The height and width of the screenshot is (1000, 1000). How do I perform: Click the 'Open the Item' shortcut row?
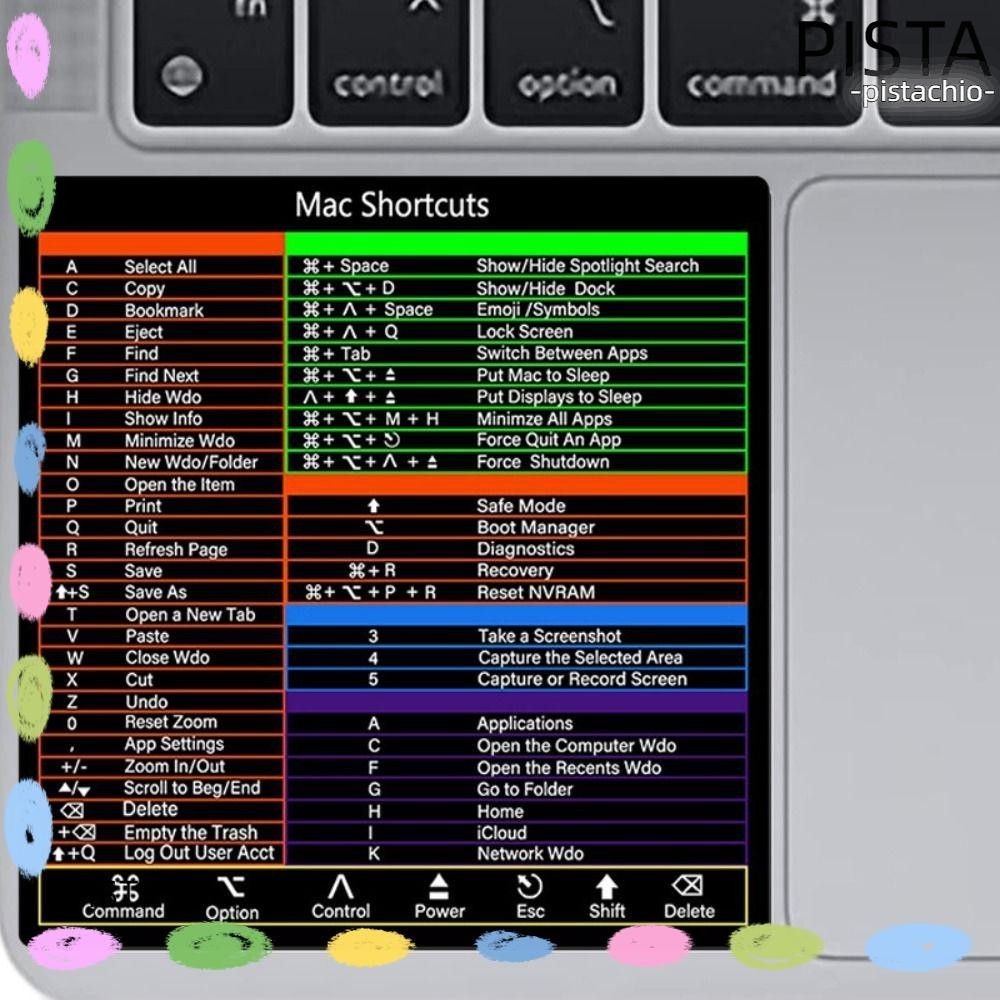[162, 484]
